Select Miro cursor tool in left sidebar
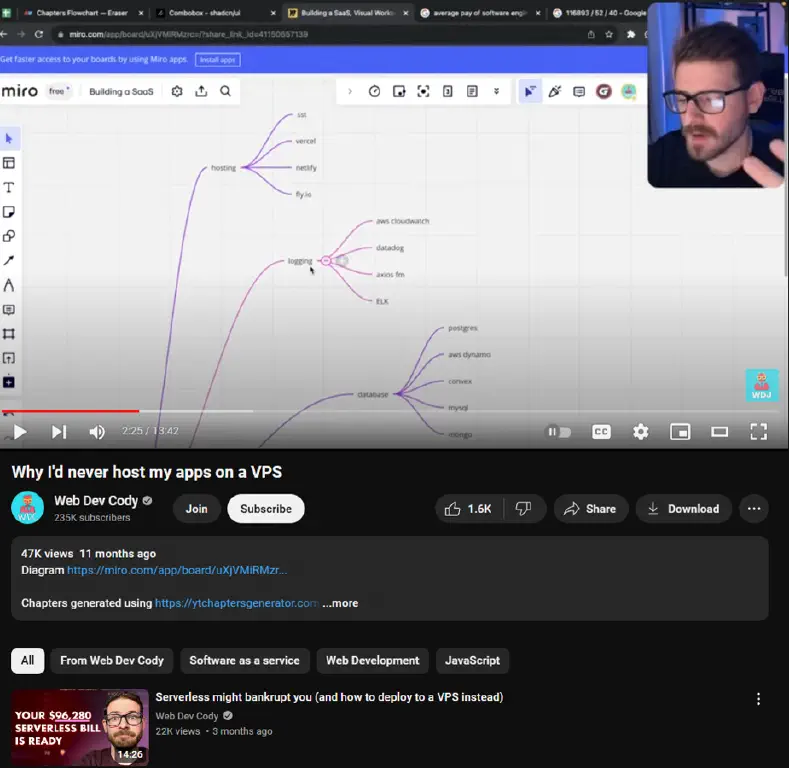This screenshot has width=789, height=768. coord(9,138)
